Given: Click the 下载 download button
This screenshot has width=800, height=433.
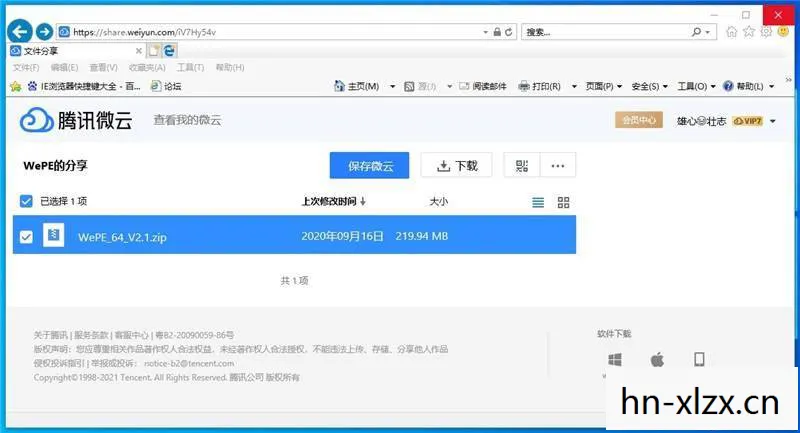Looking at the screenshot, I should point(457,165).
